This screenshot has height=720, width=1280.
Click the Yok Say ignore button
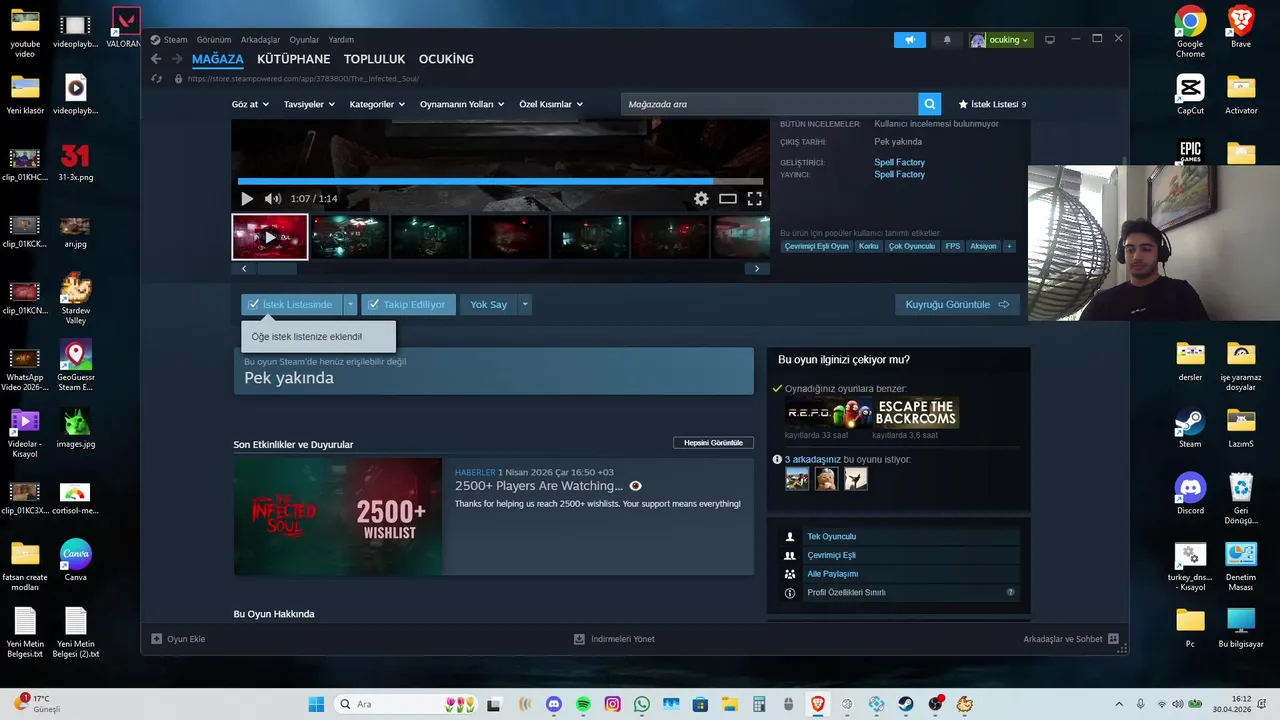tap(489, 304)
